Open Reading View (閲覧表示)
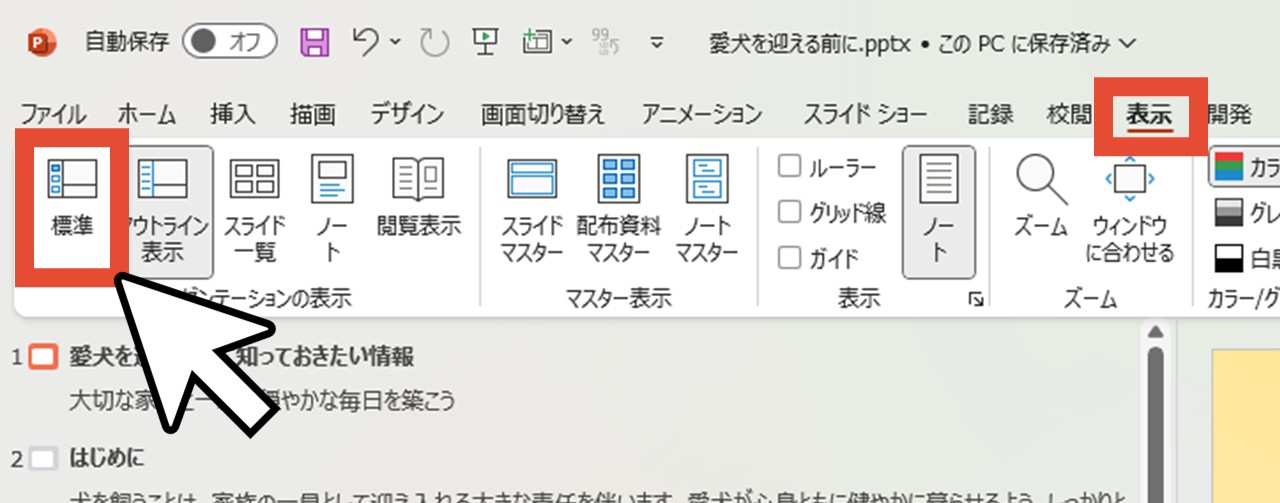 point(418,198)
